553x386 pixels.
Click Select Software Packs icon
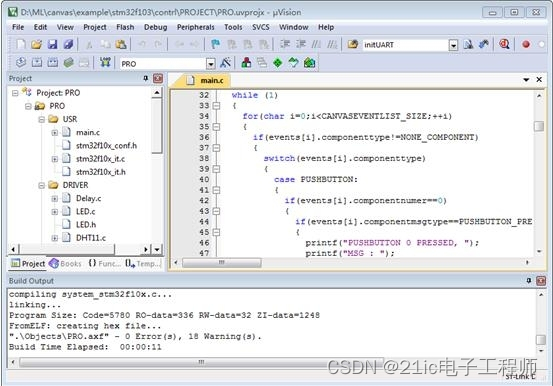(x=293, y=63)
